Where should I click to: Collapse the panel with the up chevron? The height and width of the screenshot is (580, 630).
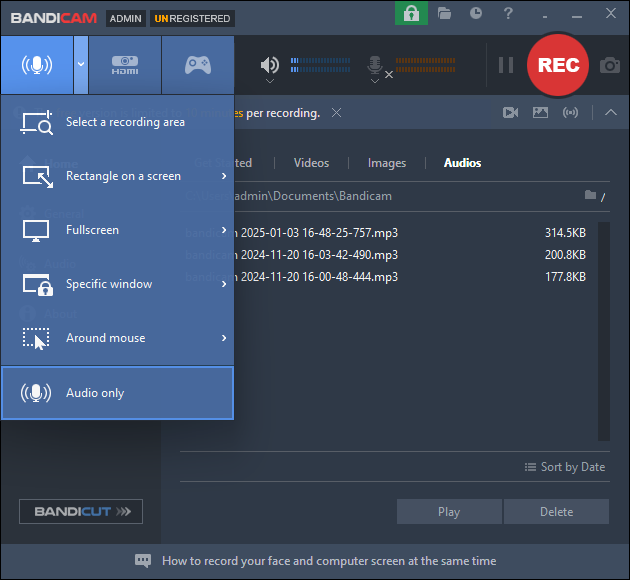[611, 112]
